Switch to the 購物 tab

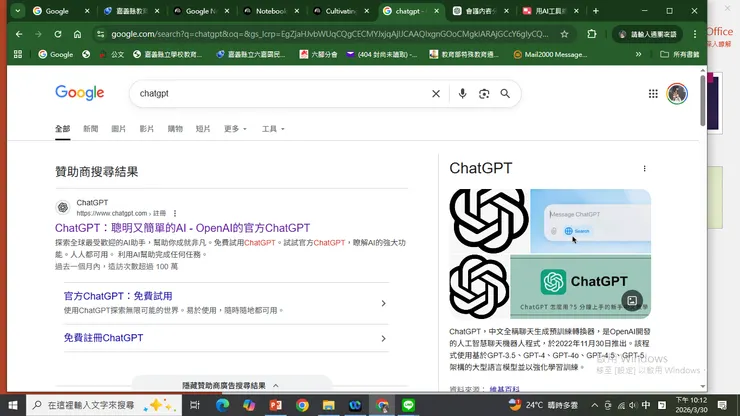click(175, 129)
